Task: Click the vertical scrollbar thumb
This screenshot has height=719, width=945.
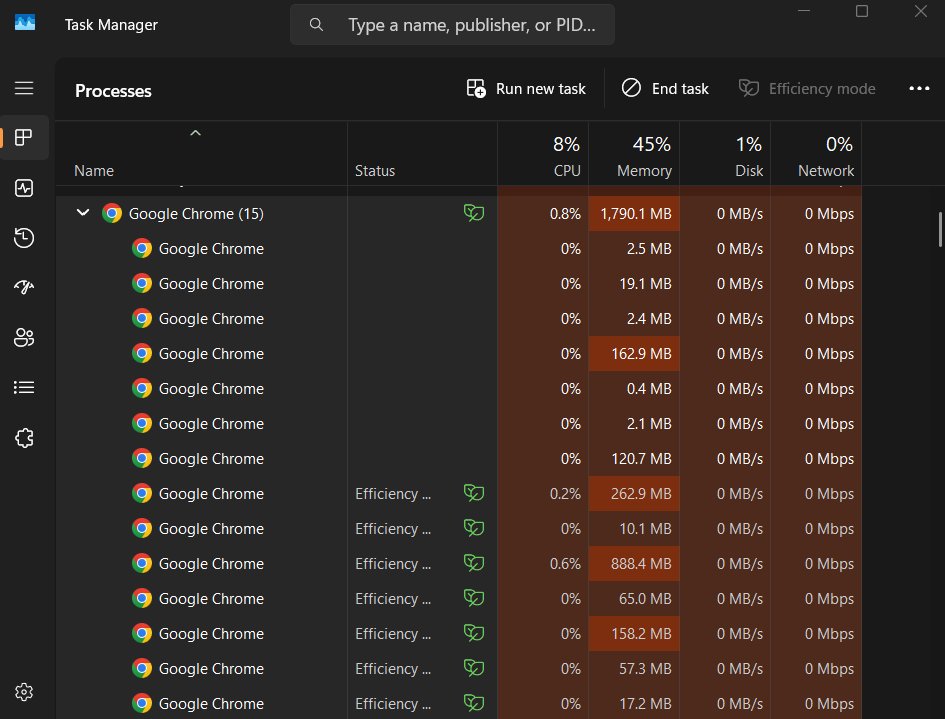Action: tap(940, 230)
